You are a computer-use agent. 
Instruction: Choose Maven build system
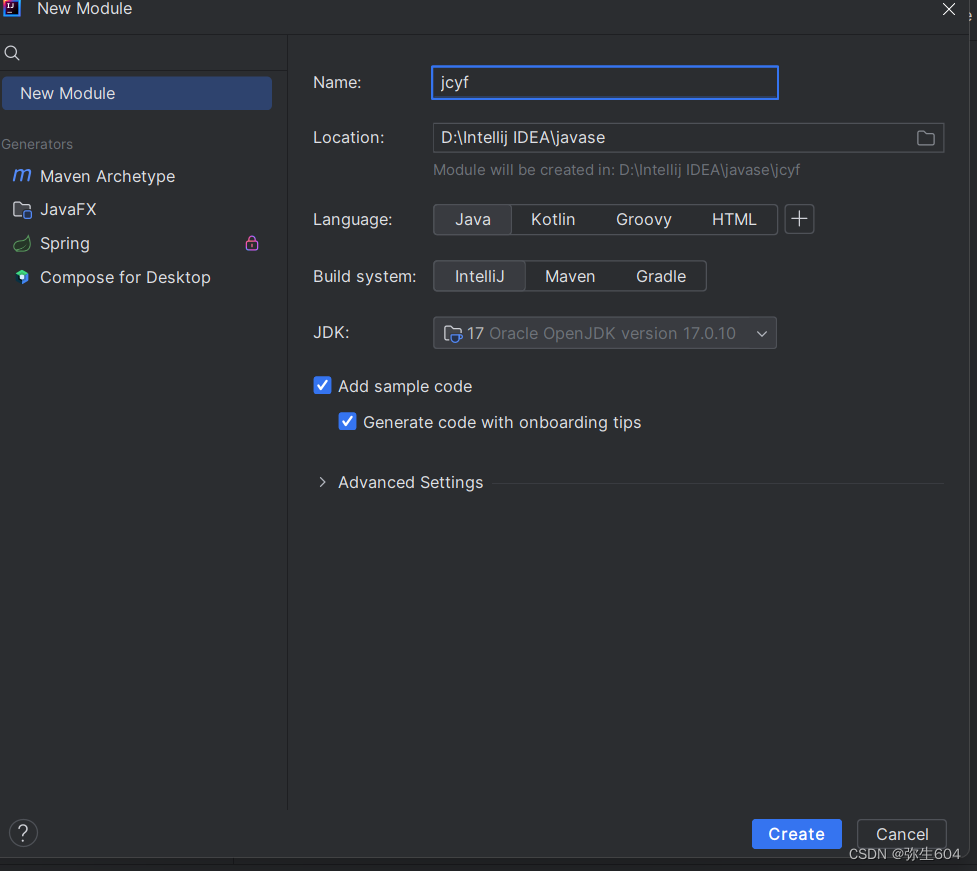(x=570, y=276)
